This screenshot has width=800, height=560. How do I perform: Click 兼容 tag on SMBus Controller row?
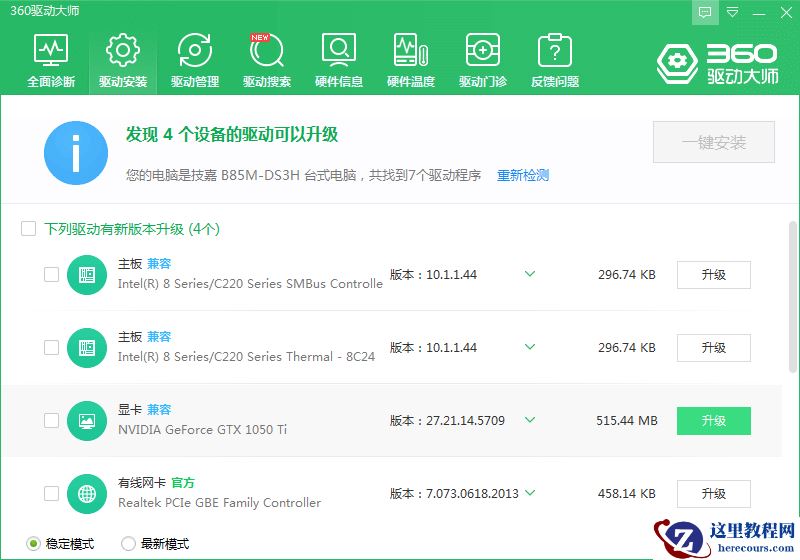(159, 264)
